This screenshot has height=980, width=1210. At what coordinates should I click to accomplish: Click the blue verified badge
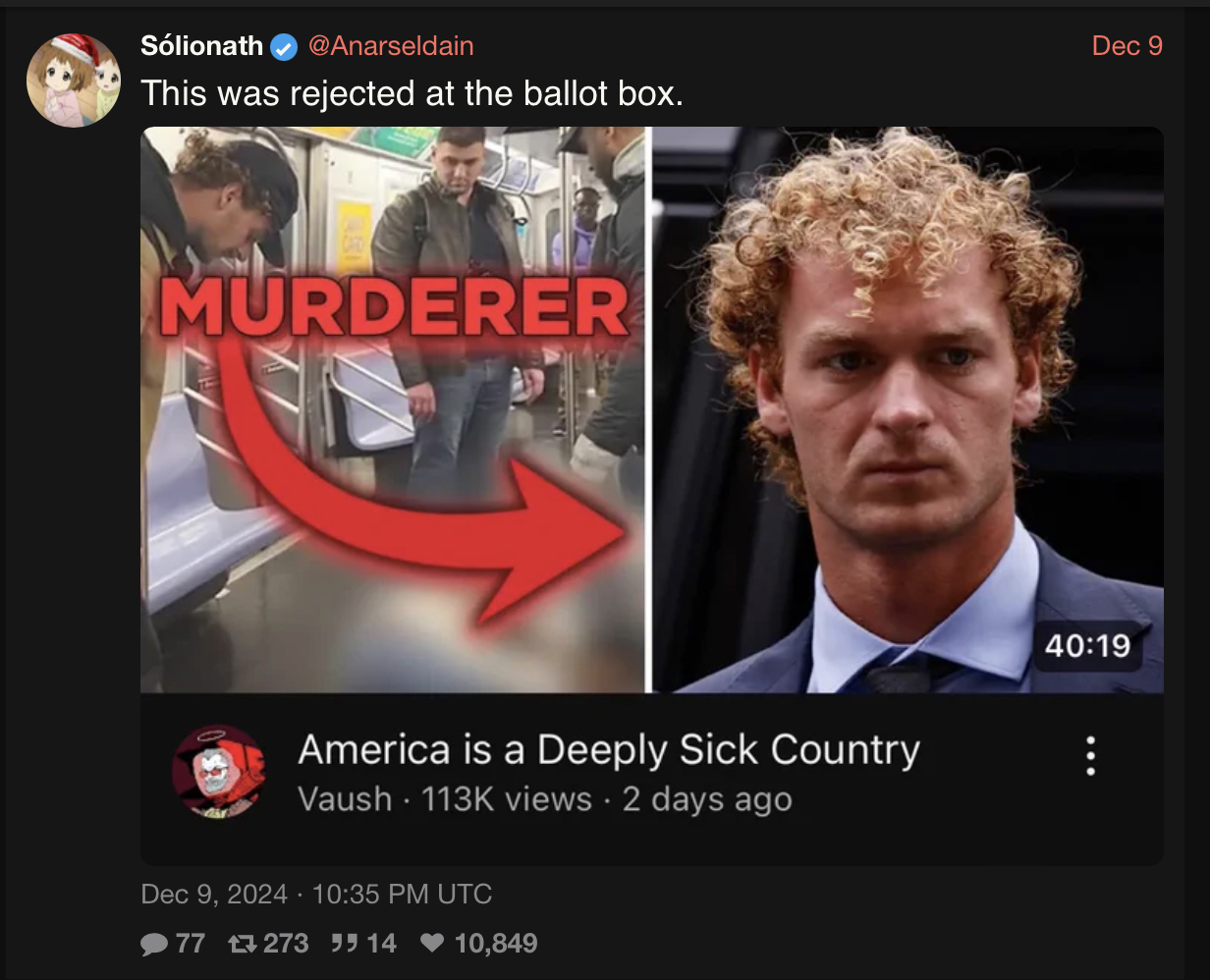pyautogui.click(x=284, y=46)
